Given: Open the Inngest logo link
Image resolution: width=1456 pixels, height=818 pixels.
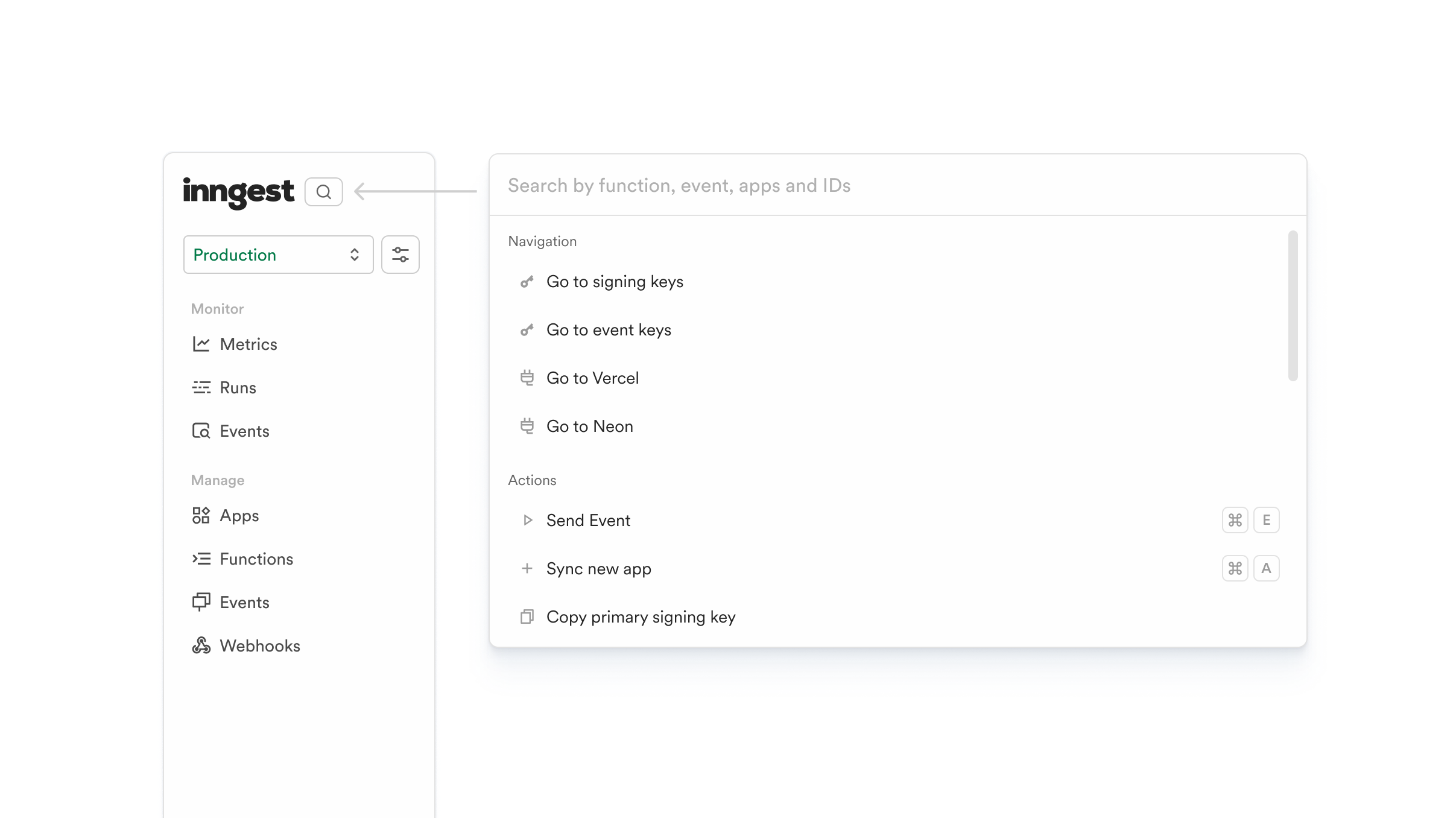Looking at the screenshot, I should click(x=238, y=191).
